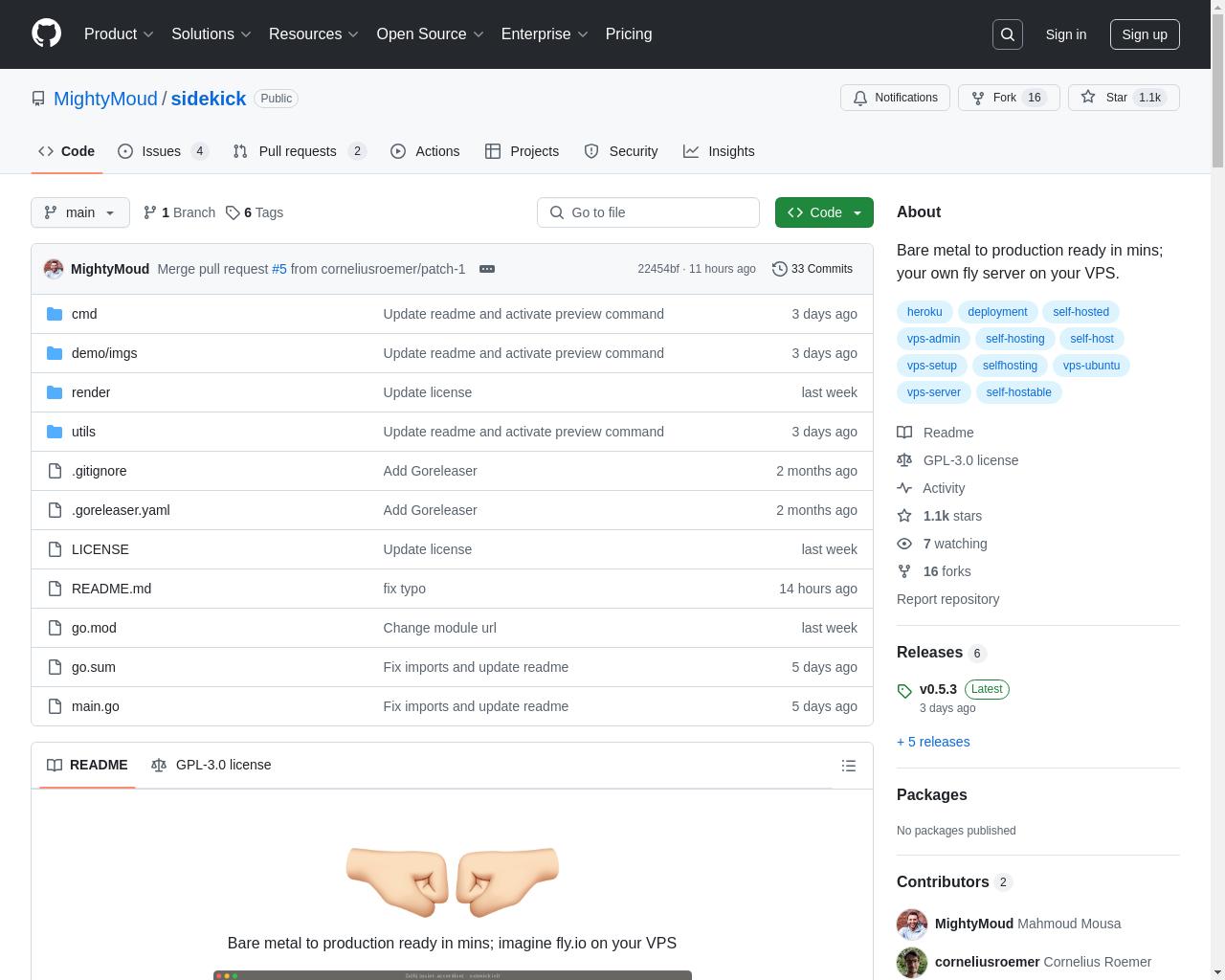Image resolution: width=1225 pixels, height=980 pixels.
Task: Open pull request #5 link
Action: (279, 269)
